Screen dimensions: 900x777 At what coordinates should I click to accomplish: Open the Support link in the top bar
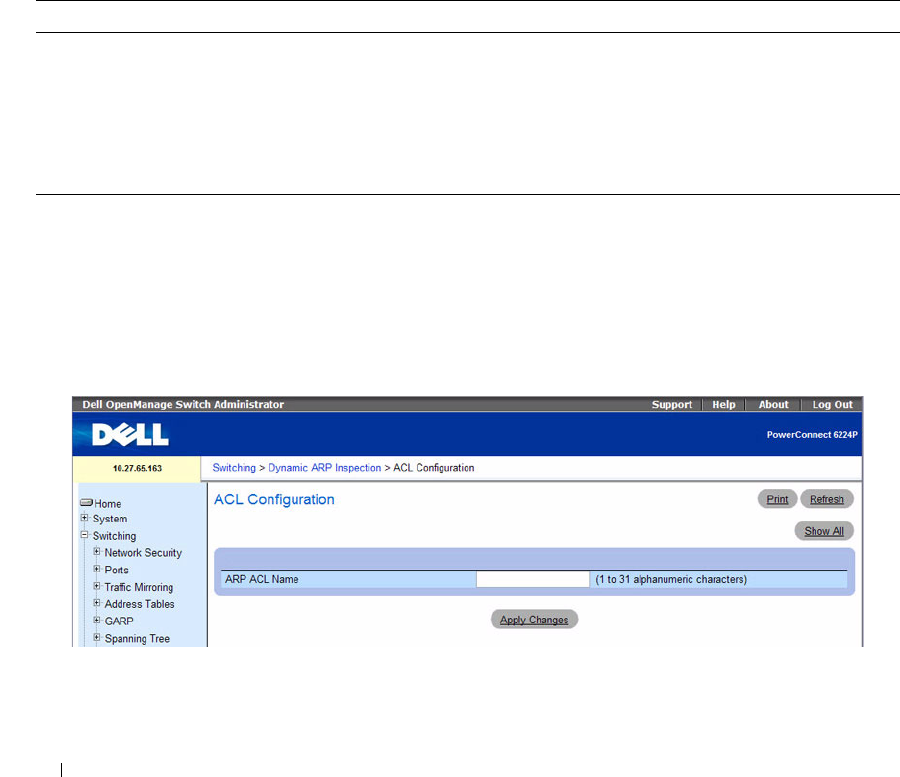(672, 405)
